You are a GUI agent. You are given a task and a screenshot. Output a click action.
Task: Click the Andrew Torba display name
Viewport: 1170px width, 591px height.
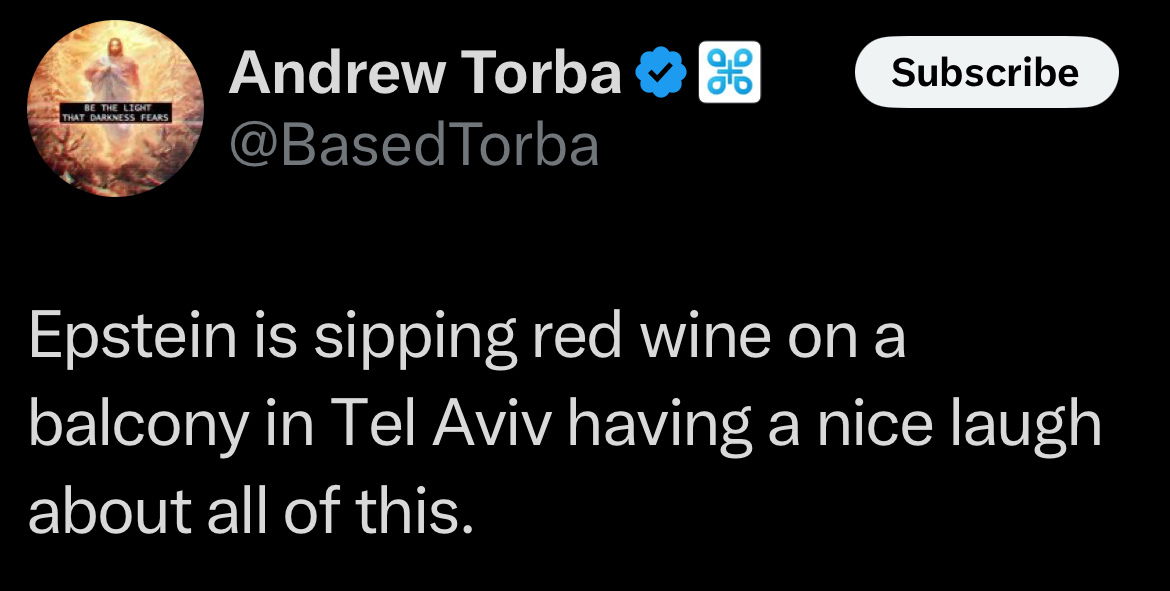(425, 73)
